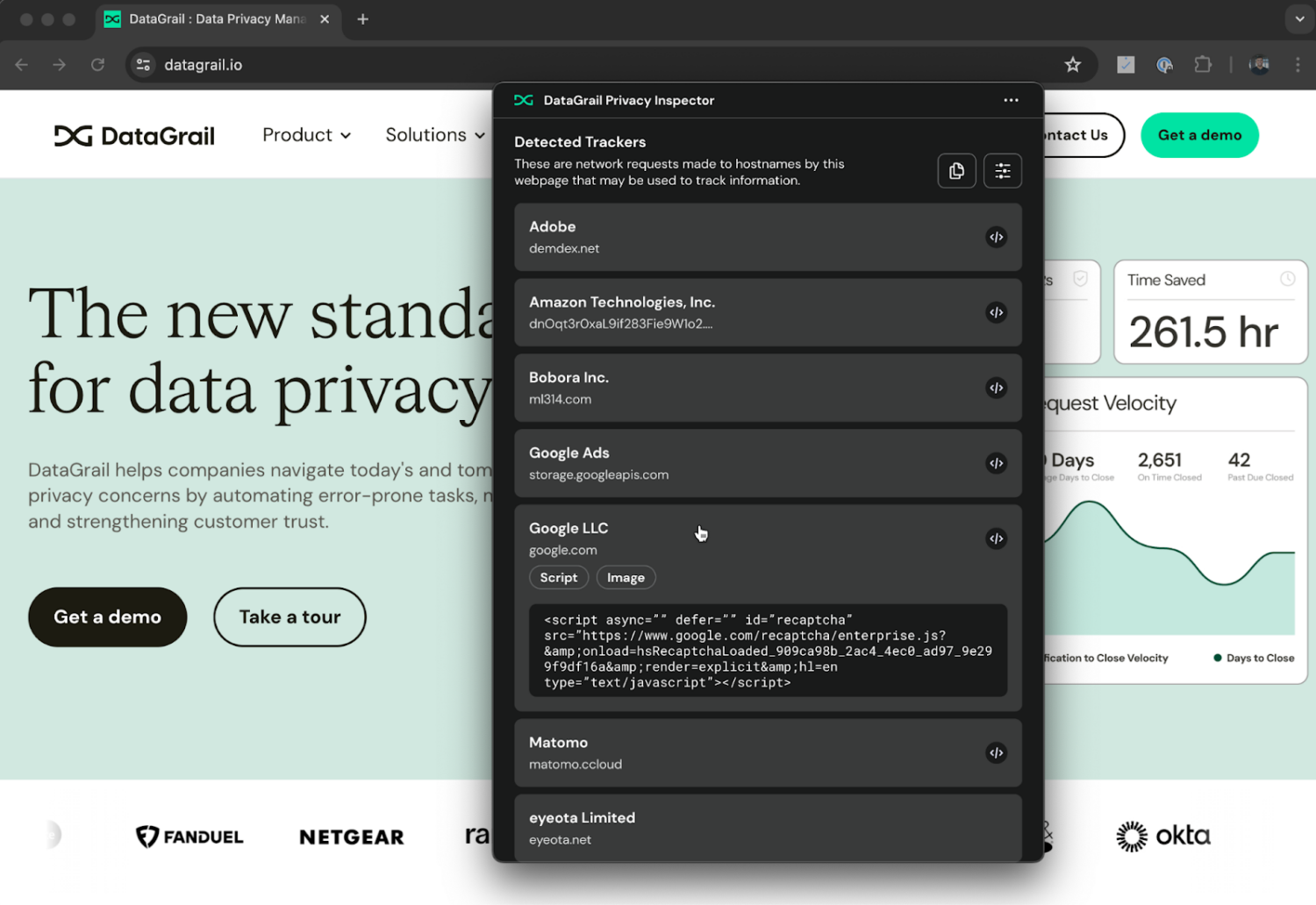The width and height of the screenshot is (1316, 905).
Task: View code snippet for the Adobe tracker
Action: tap(996, 237)
